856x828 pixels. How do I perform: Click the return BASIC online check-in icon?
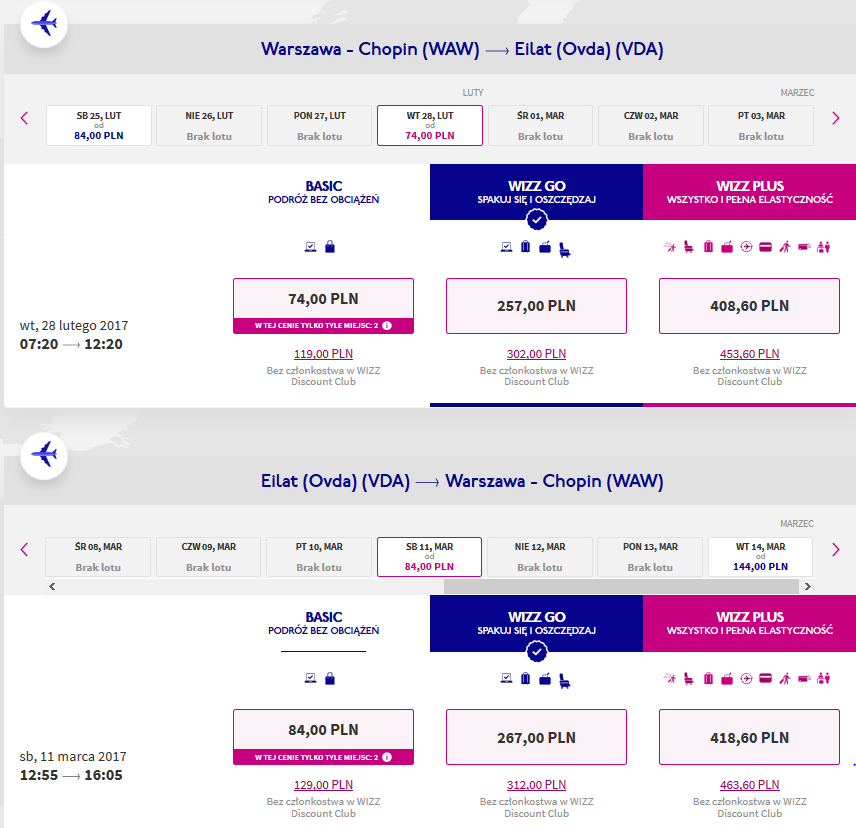[x=310, y=678]
